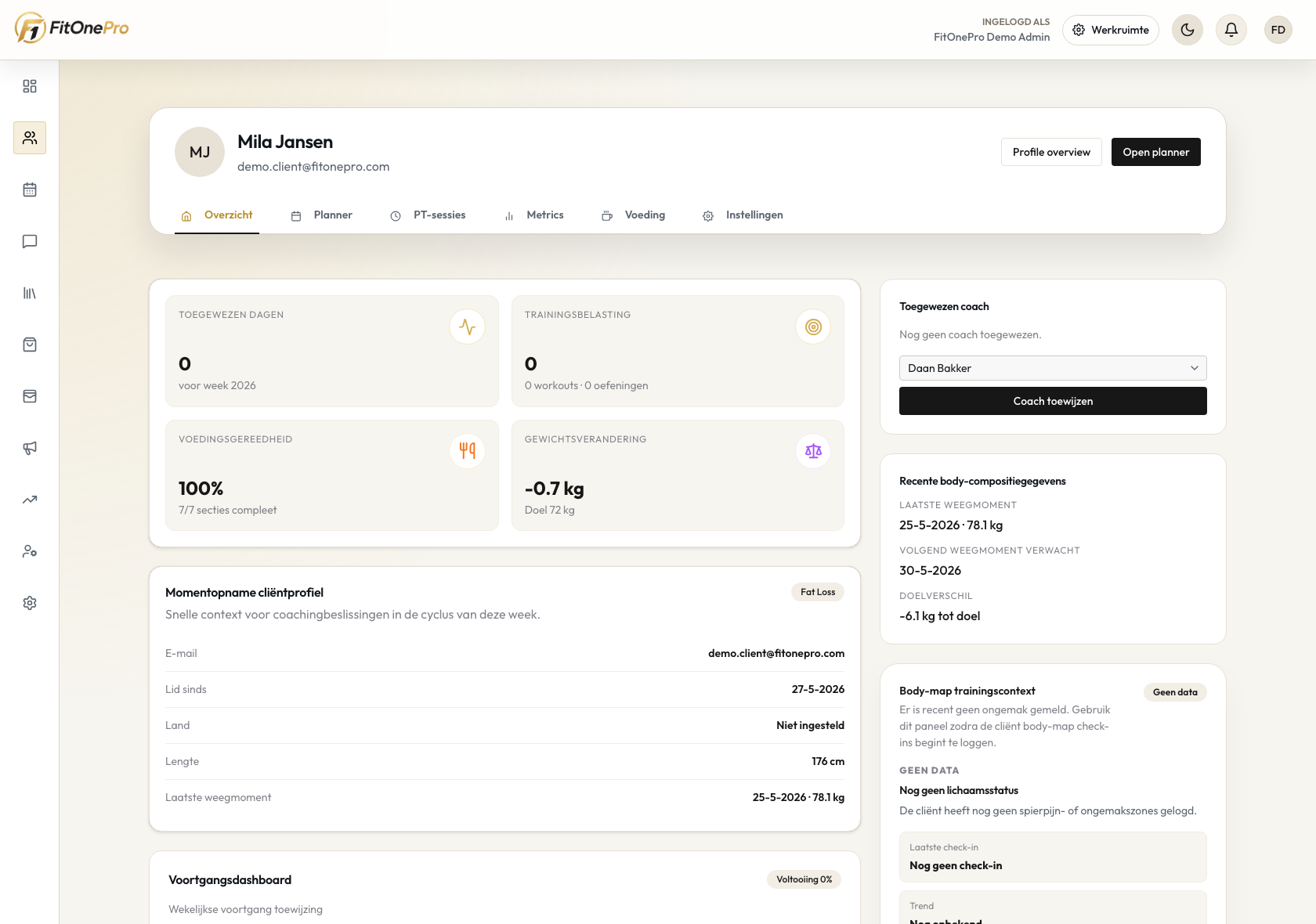Viewport: 1316px width, 924px height.
Task: Switch to the Metrics tab
Action: pyautogui.click(x=533, y=215)
